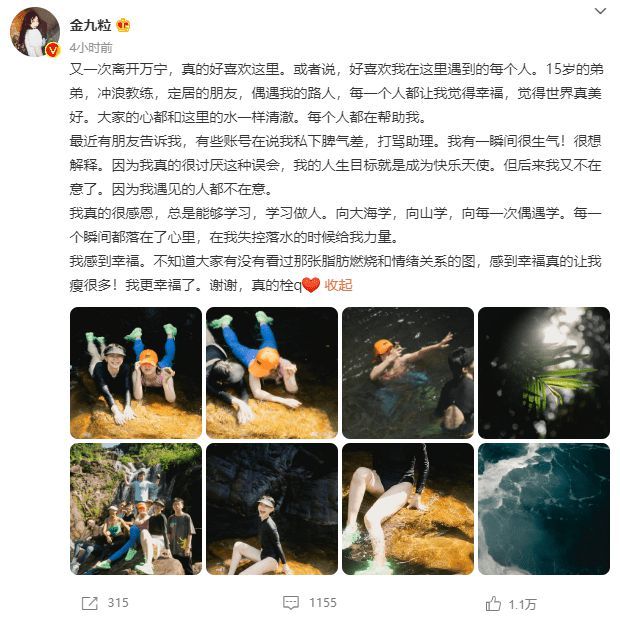Open the 4小时前 timestamp link
The height and width of the screenshot is (618, 620).
[x=91, y=48]
